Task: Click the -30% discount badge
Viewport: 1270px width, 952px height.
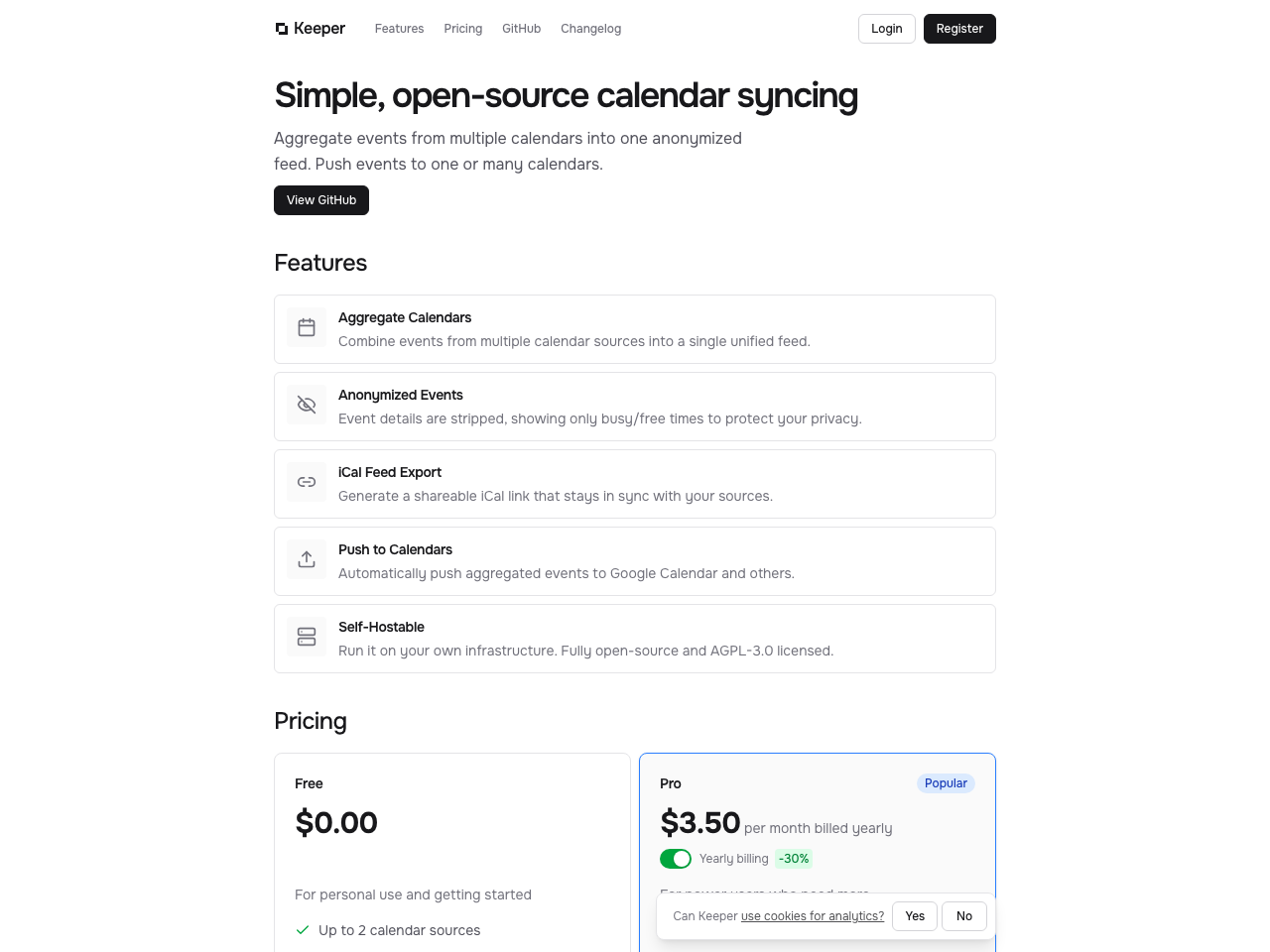Action: pyautogui.click(x=794, y=859)
